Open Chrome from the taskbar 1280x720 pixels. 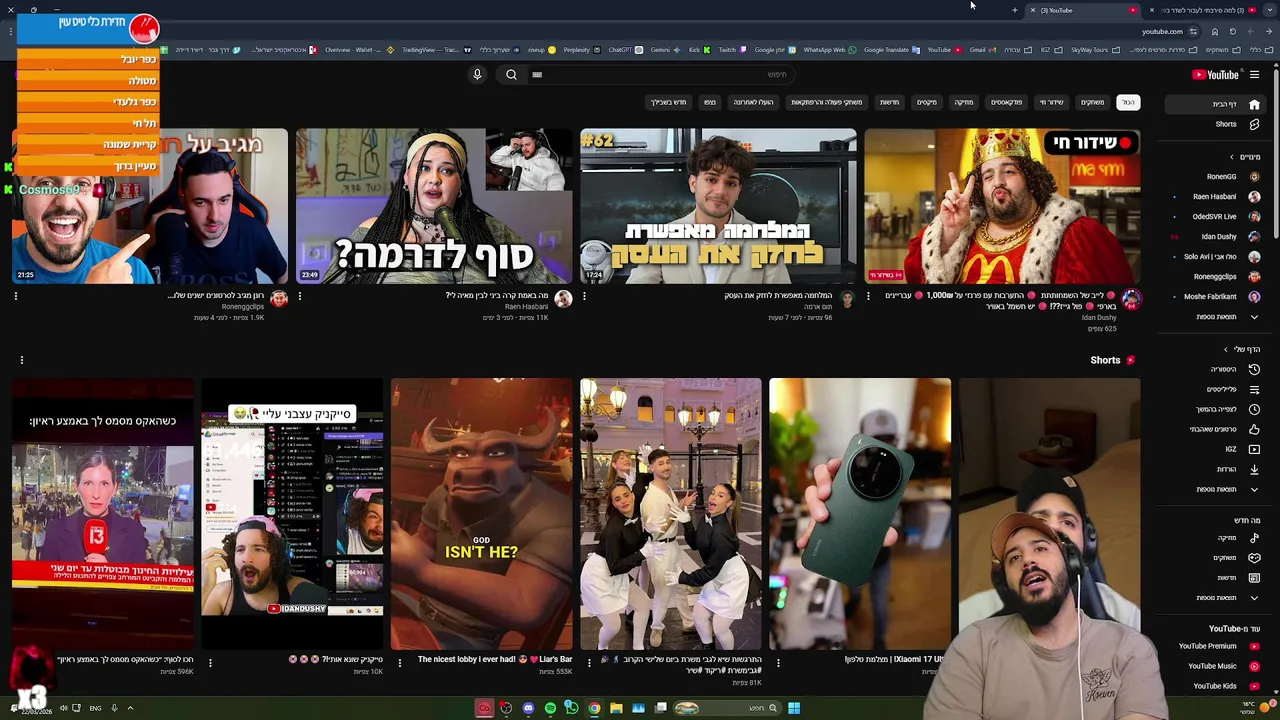point(594,708)
